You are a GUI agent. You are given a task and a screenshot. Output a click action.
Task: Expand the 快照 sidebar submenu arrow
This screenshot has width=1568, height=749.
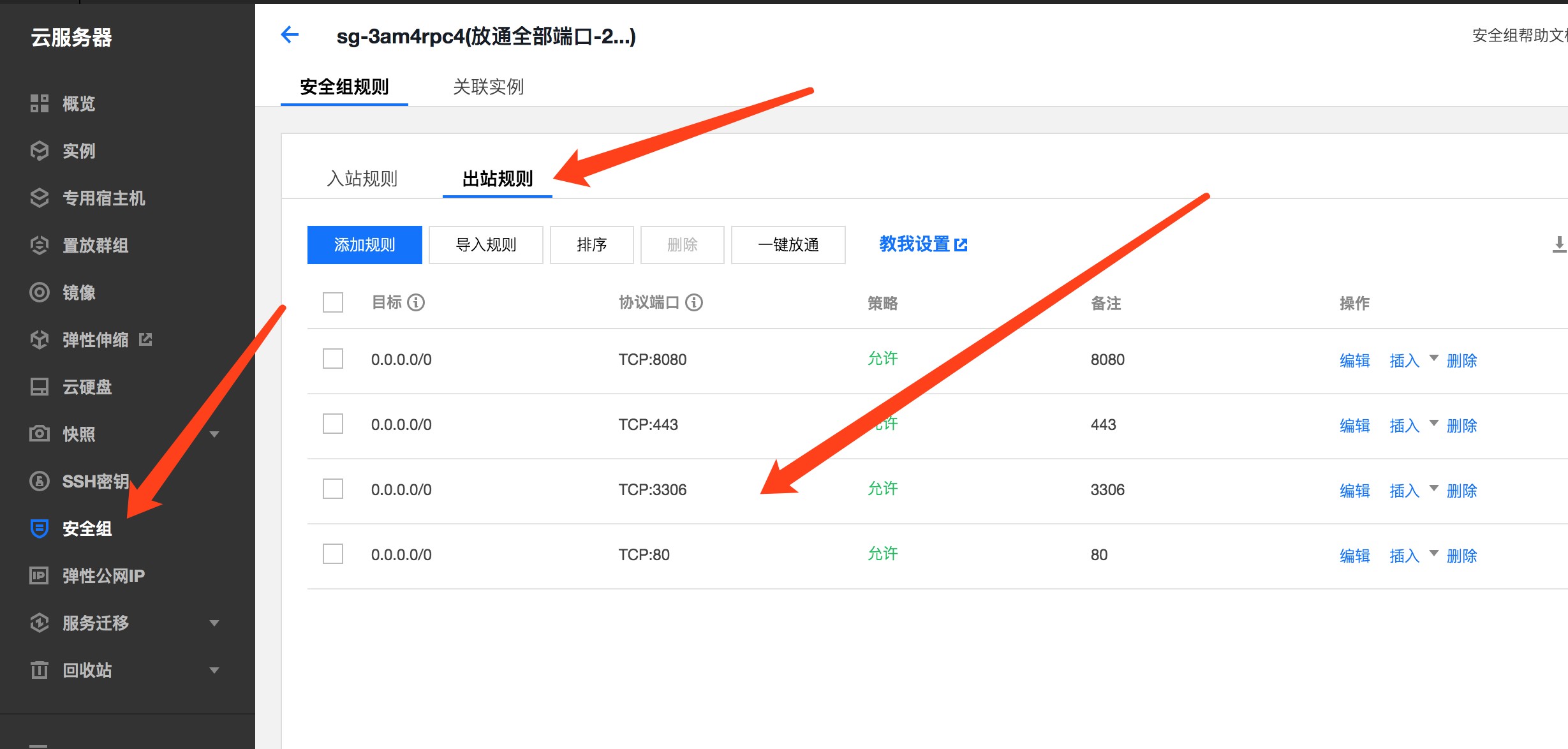point(214,434)
